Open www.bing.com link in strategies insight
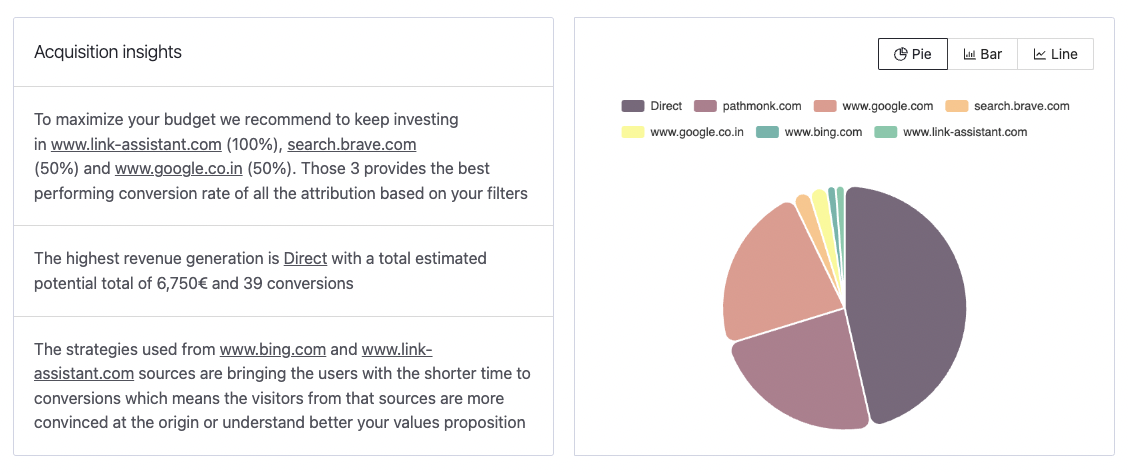This screenshot has height=474, width=1128. (x=272, y=349)
